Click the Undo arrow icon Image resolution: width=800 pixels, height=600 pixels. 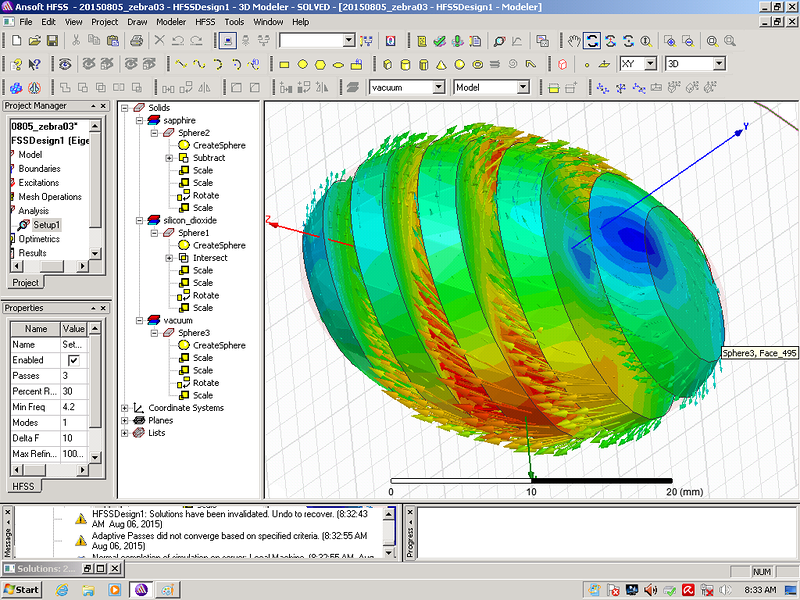tap(178, 41)
